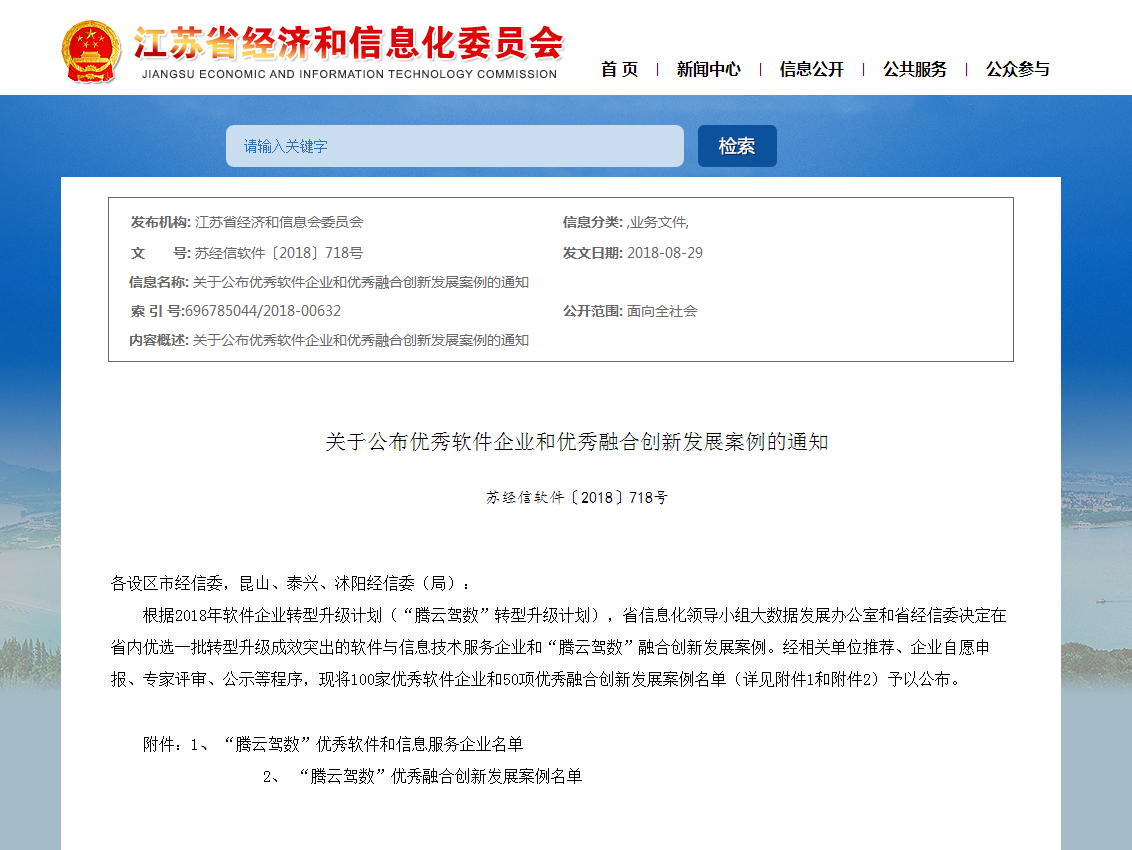Click the 江苏省经济和信息化委员会 site title

click(349, 41)
